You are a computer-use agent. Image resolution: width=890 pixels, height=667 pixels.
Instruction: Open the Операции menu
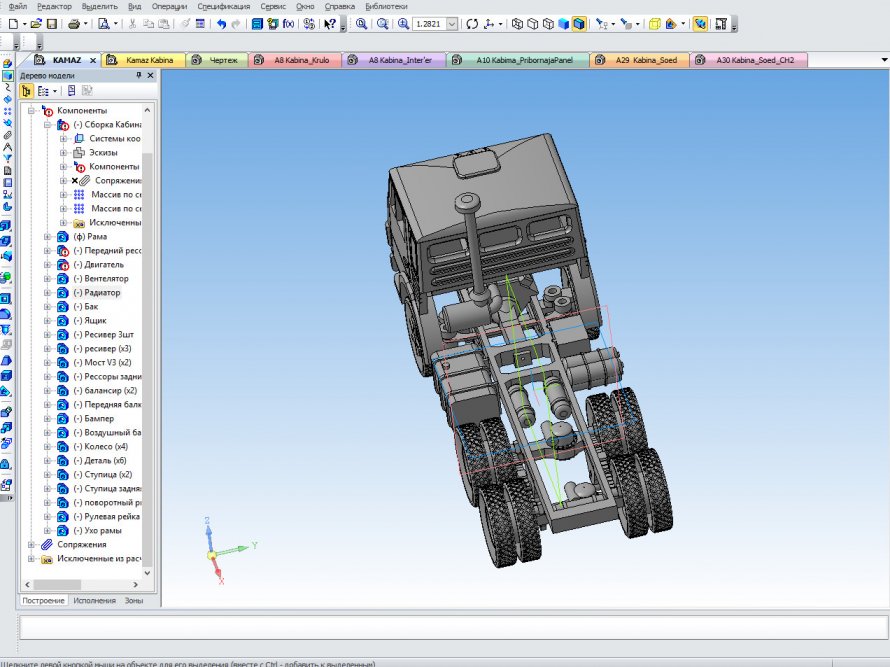pos(169,6)
